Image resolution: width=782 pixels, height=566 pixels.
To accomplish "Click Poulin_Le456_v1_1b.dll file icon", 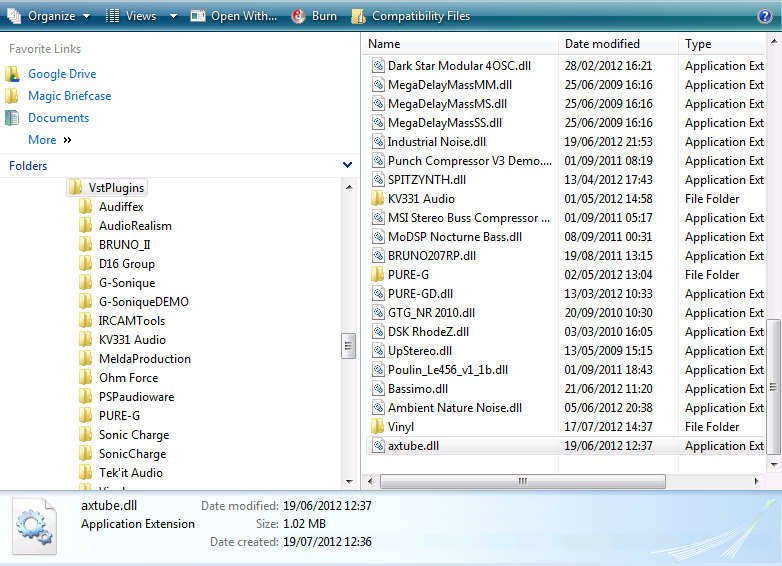I will click(x=379, y=369).
